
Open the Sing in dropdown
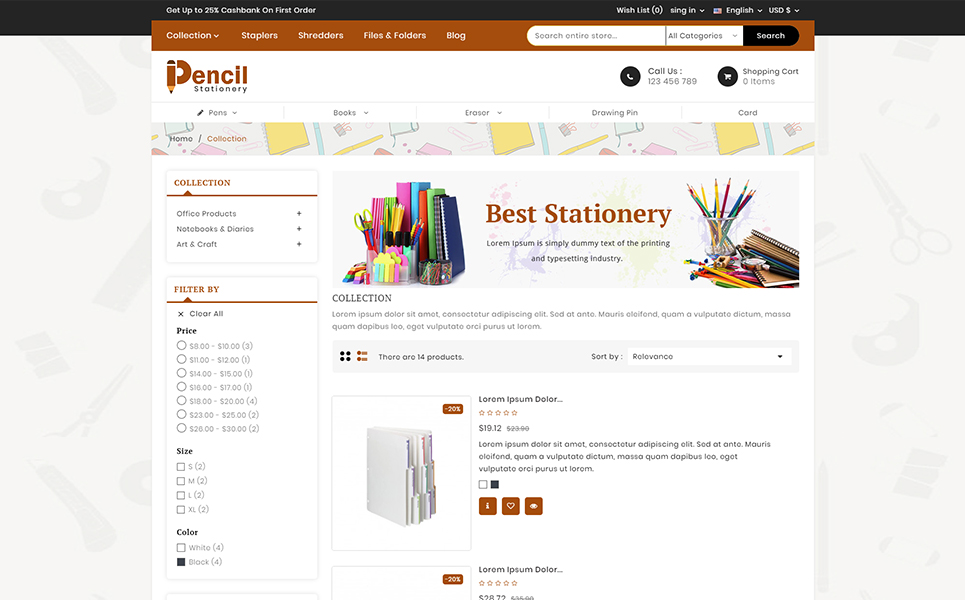[x=687, y=10]
